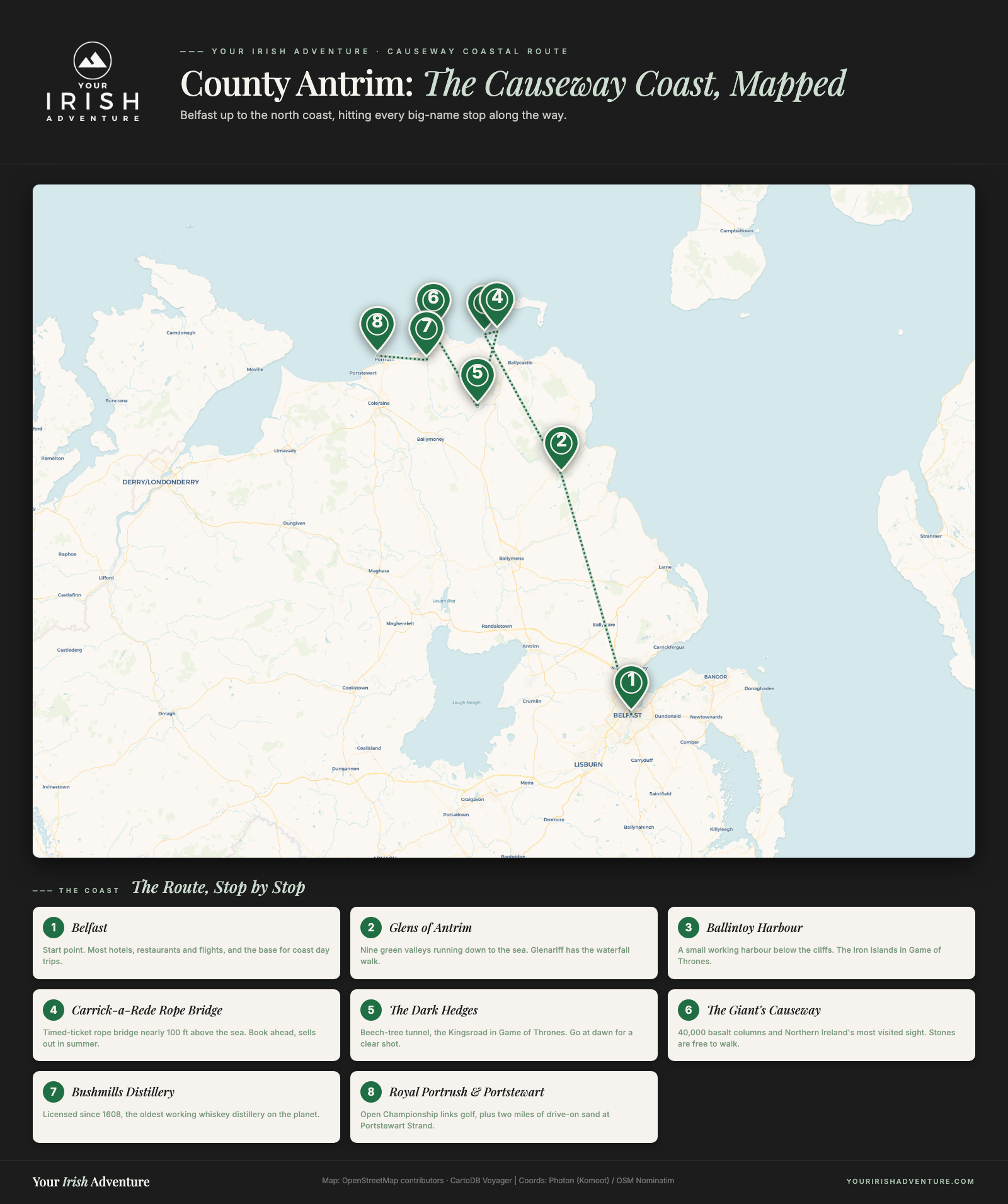Click the Your Irish Adventure mountain logo
Viewport: 1008px width, 1204px height.
click(93, 81)
